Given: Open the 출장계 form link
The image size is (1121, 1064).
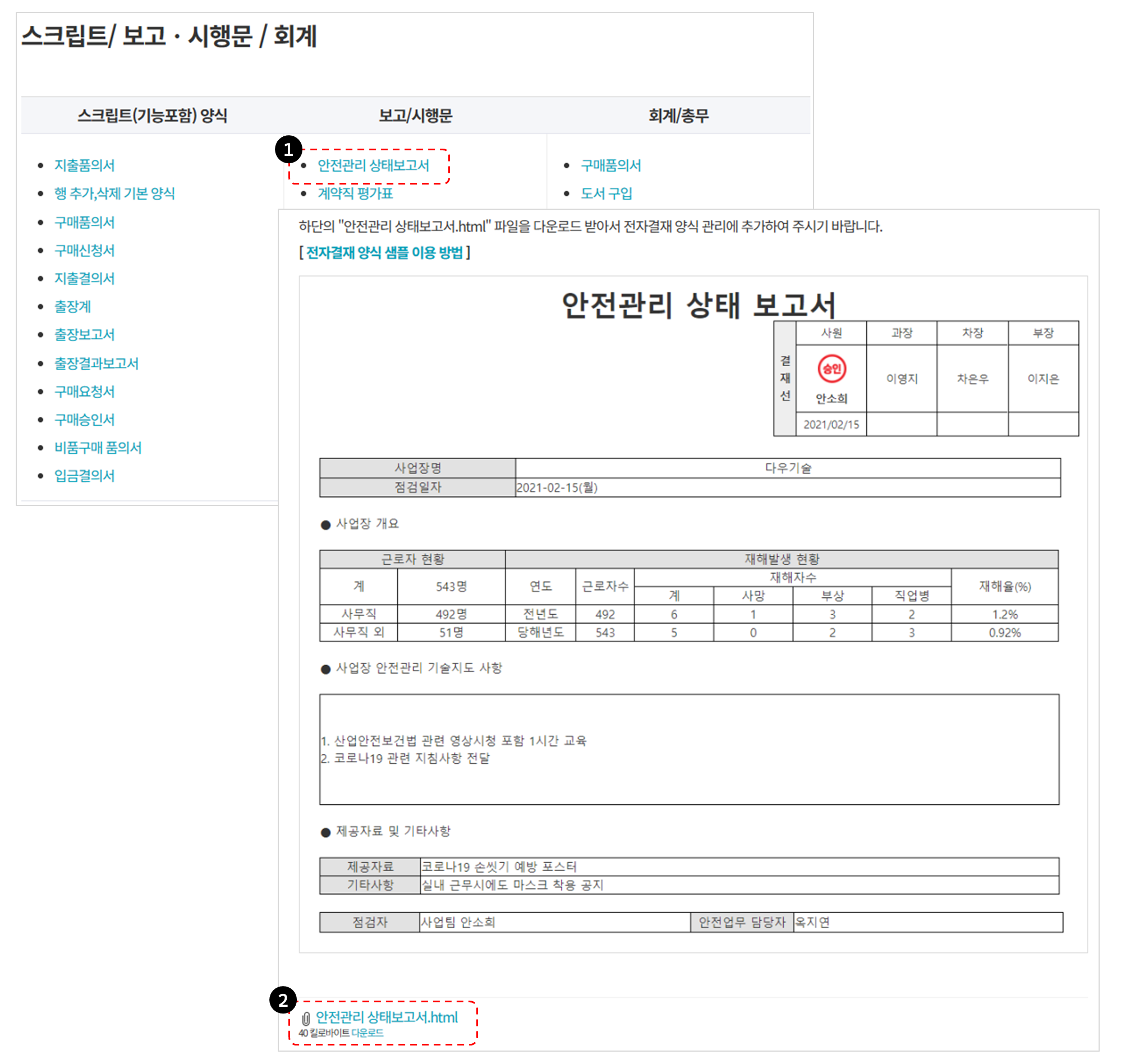Looking at the screenshot, I should (x=72, y=307).
